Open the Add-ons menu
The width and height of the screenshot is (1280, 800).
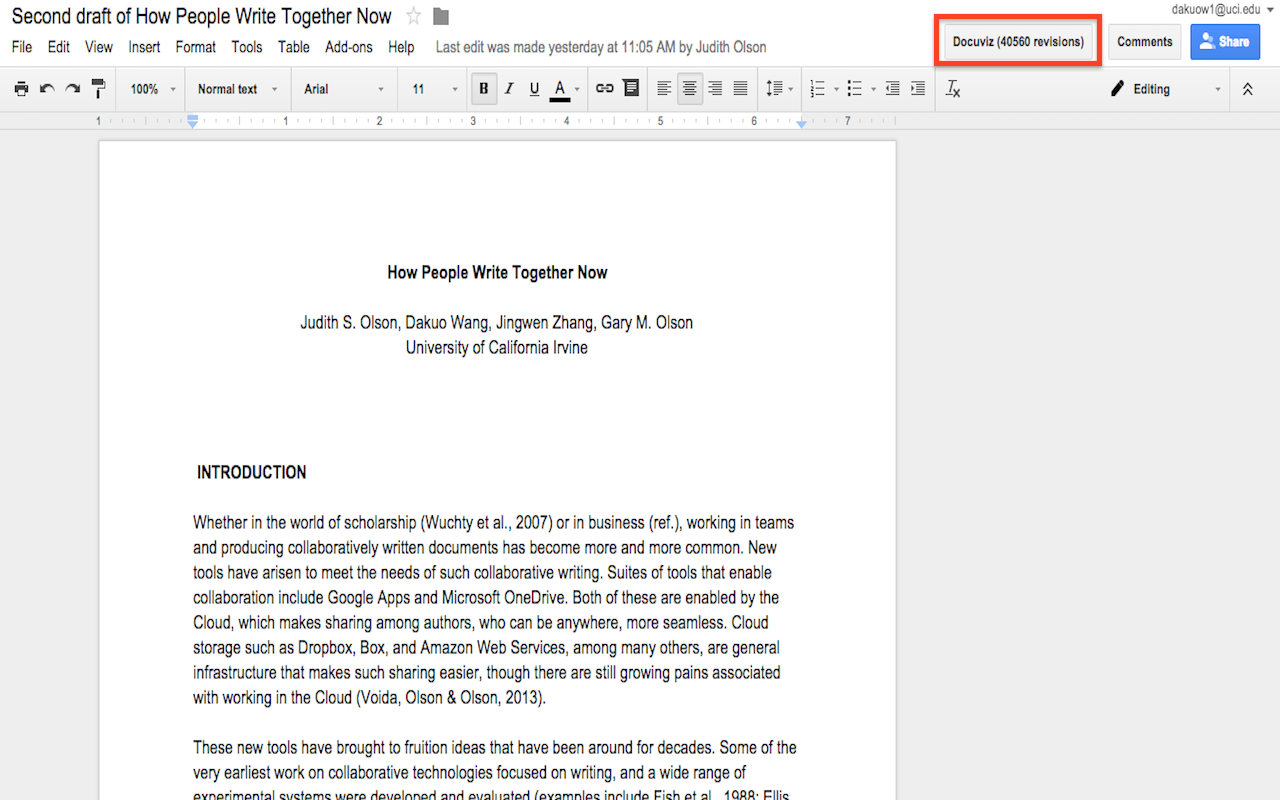tap(348, 47)
